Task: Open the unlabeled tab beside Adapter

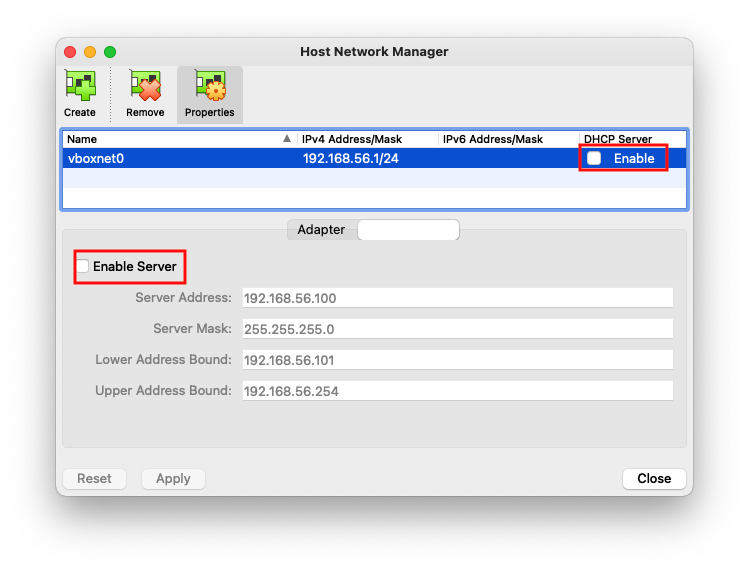Action: pyautogui.click(x=408, y=230)
